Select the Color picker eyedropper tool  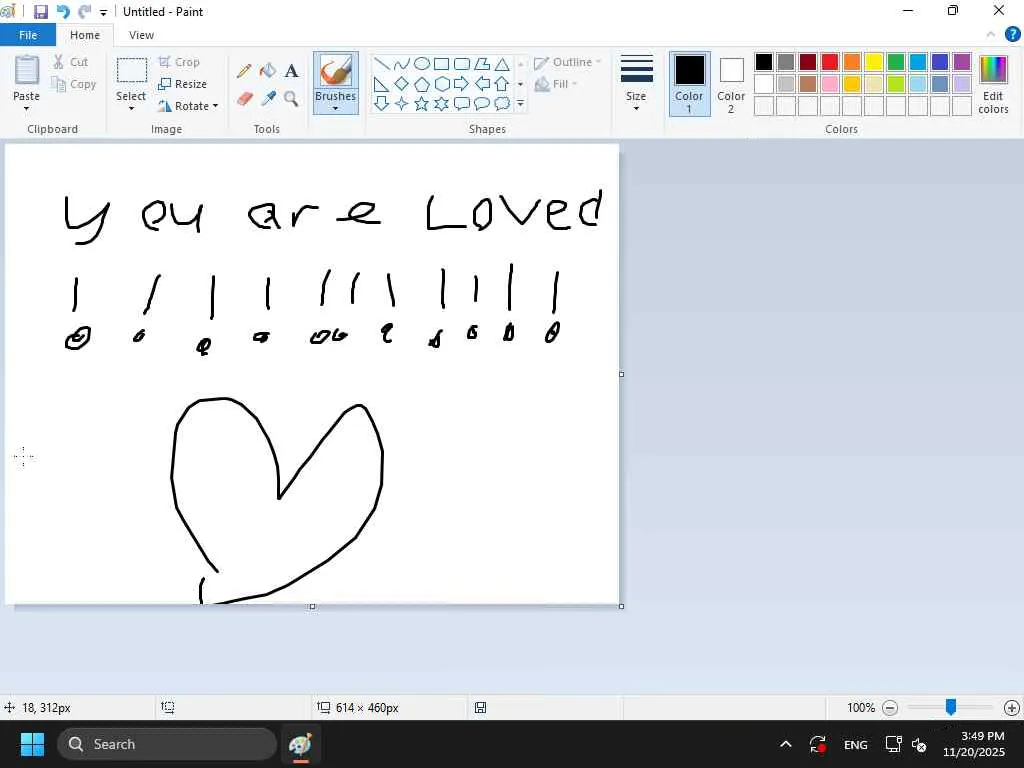tap(268, 99)
